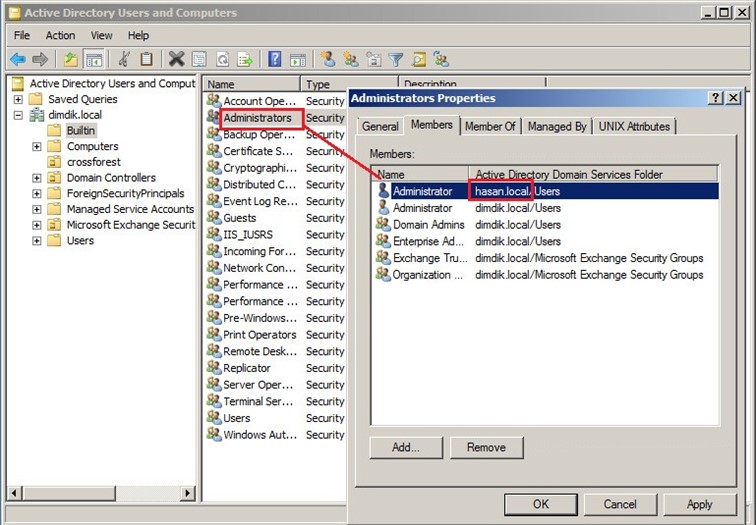Open the View menu
This screenshot has width=756, height=525.
click(102, 35)
